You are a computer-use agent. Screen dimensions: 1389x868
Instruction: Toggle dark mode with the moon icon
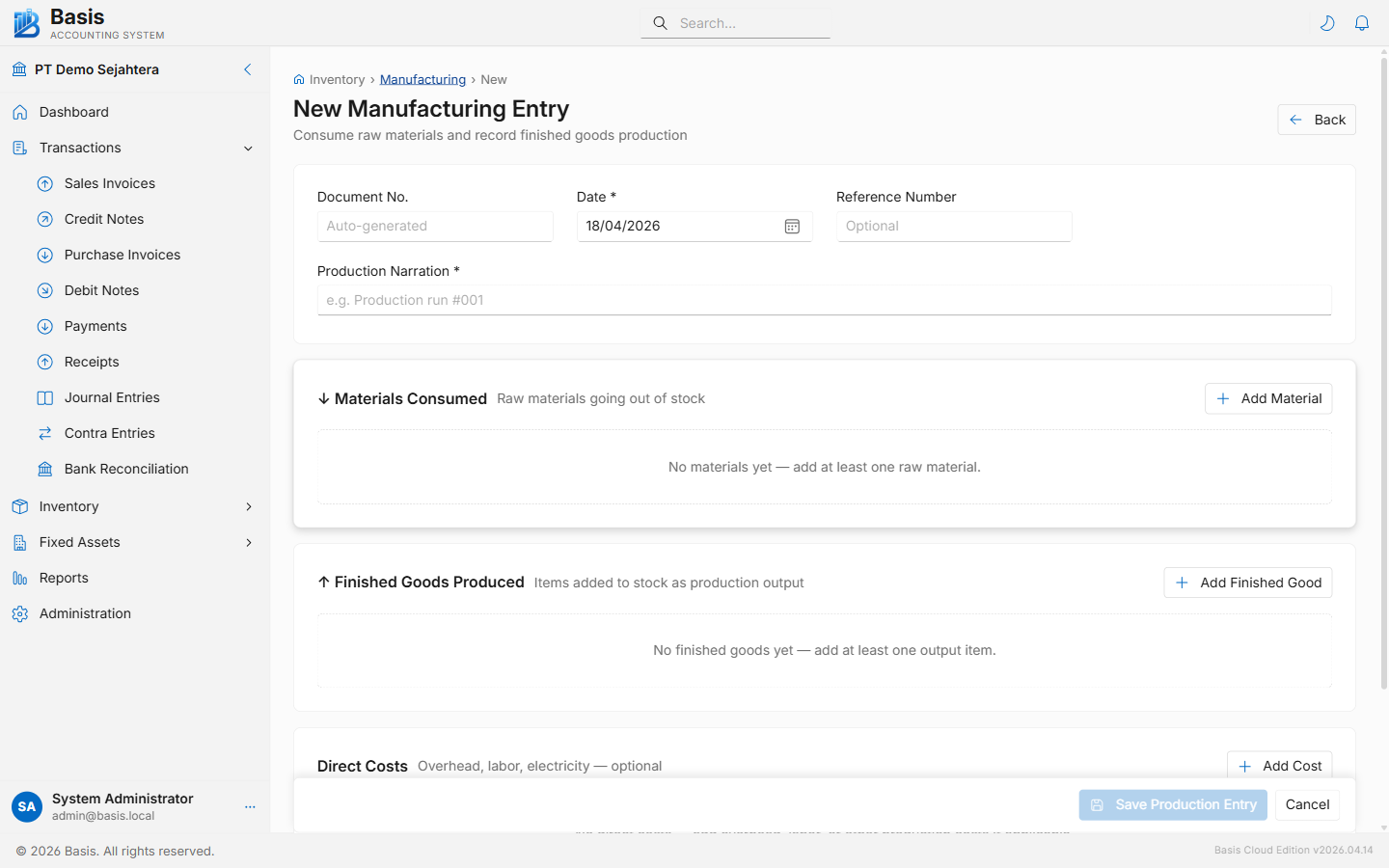pos(1327,22)
